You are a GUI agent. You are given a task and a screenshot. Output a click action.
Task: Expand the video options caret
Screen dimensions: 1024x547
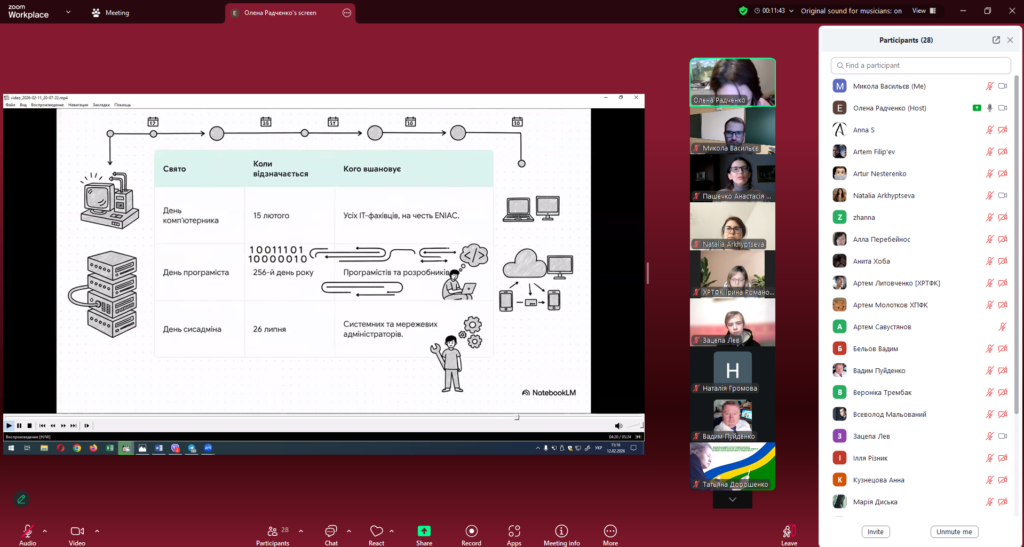tap(97, 530)
